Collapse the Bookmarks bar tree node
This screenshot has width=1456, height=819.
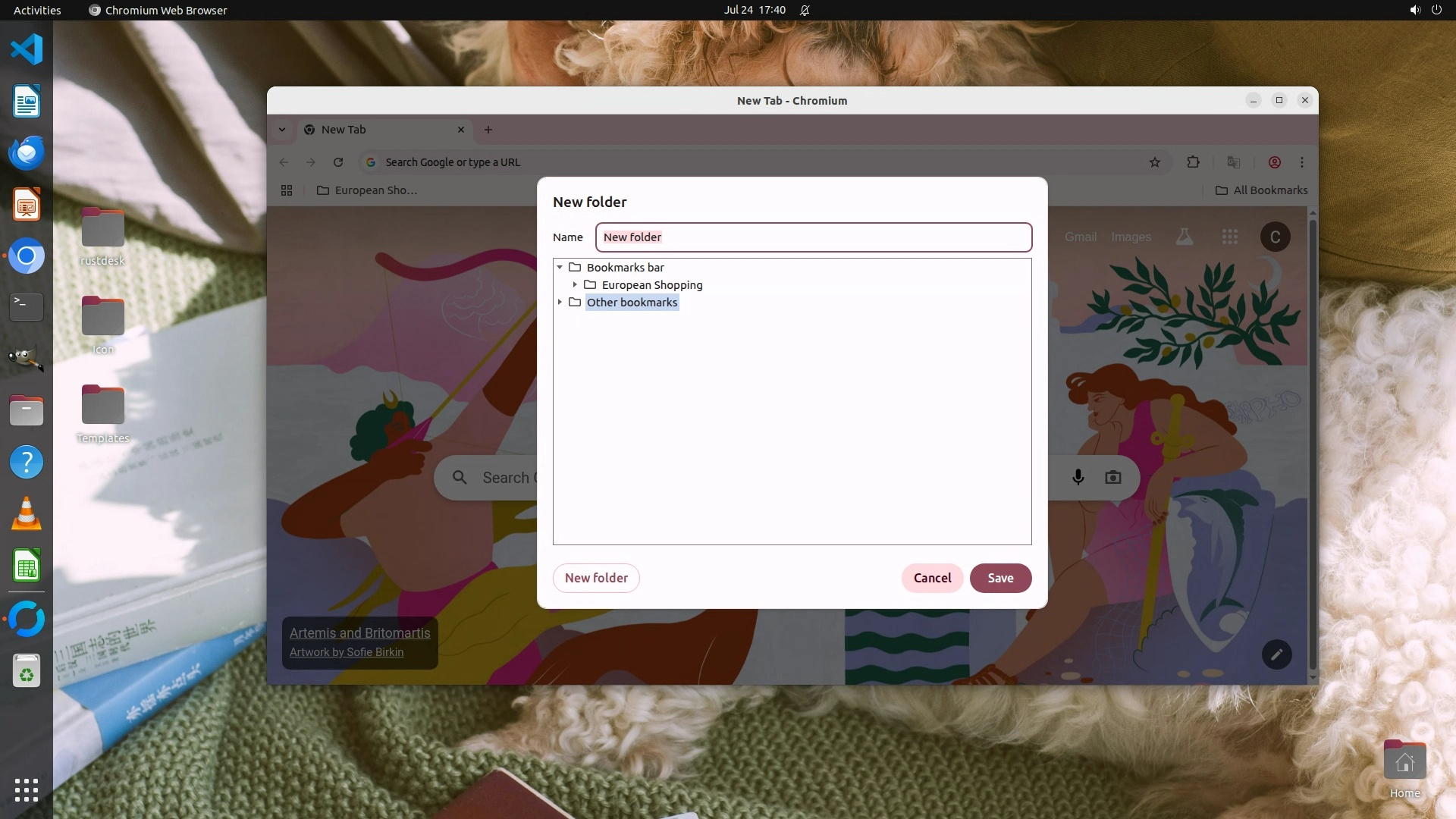pyautogui.click(x=560, y=267)
